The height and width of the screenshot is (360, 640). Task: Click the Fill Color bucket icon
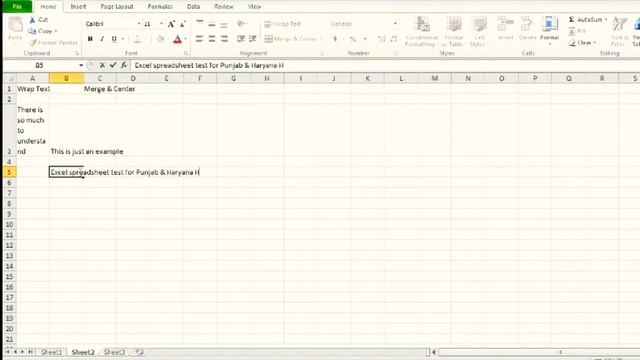coord(160,39)
